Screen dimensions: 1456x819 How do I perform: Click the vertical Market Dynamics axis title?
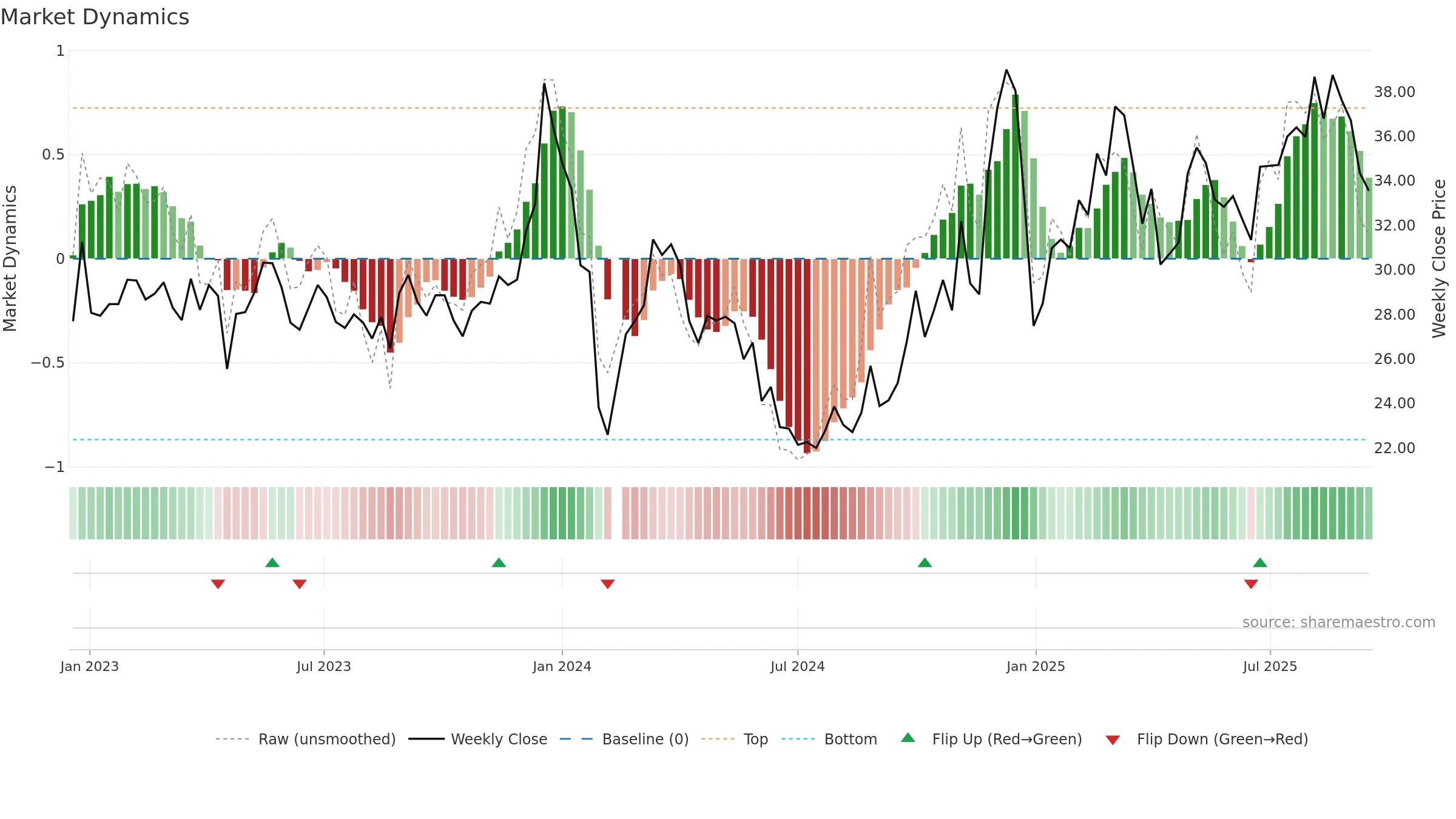[x=10, y=258]
